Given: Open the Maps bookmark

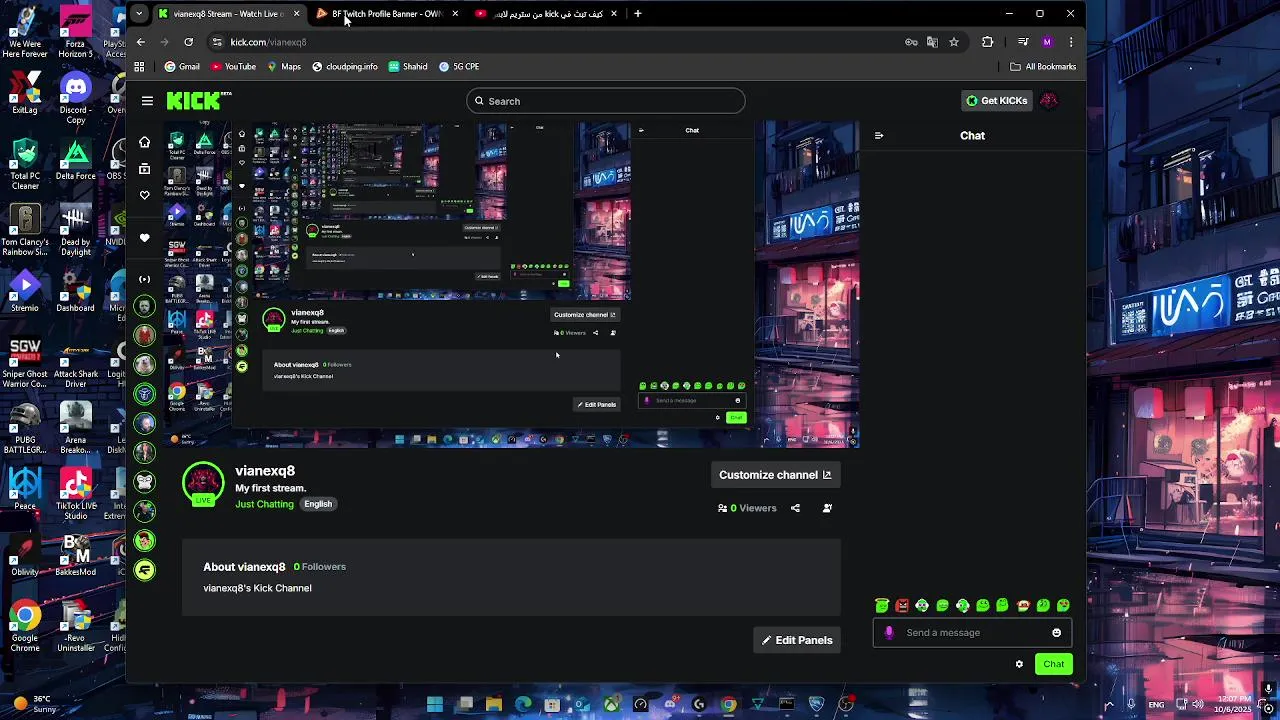Looking at the screenshot, I should [284, 67].
